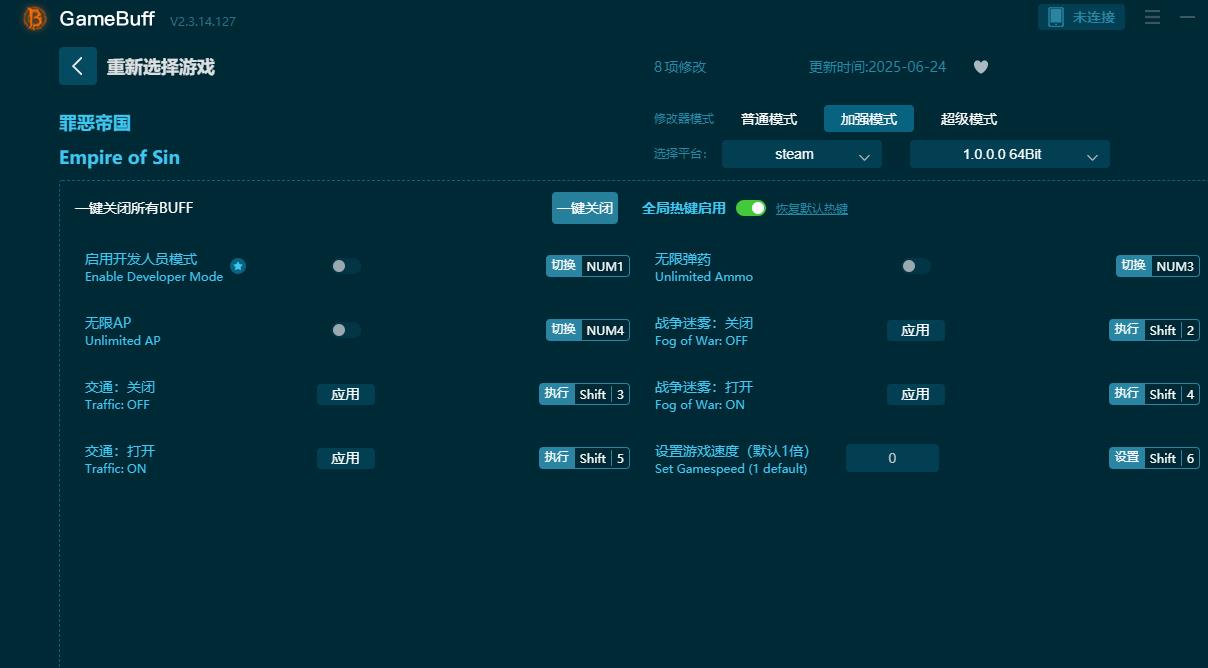Click the GameBuff logo icon
Screen dimensions: 1208x668
tap(33, 18)
